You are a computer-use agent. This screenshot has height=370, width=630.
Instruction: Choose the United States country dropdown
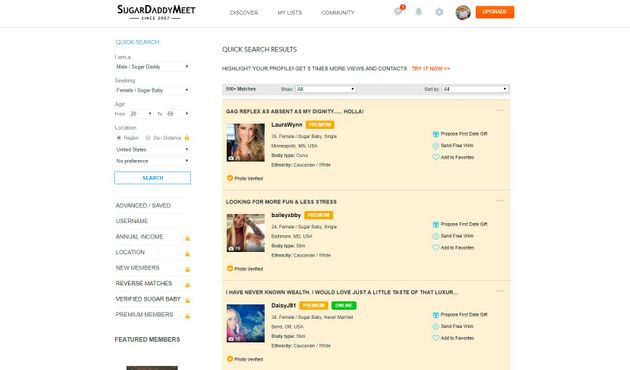(152, 149)
